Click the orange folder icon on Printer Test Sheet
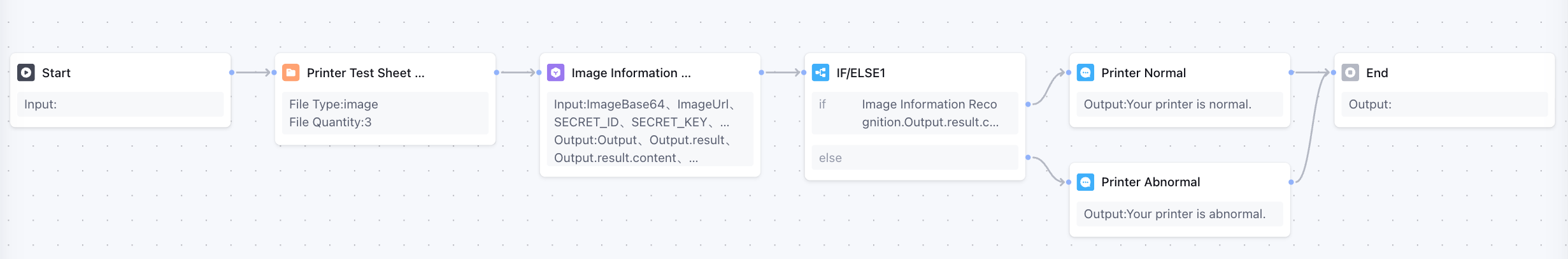 290,73
